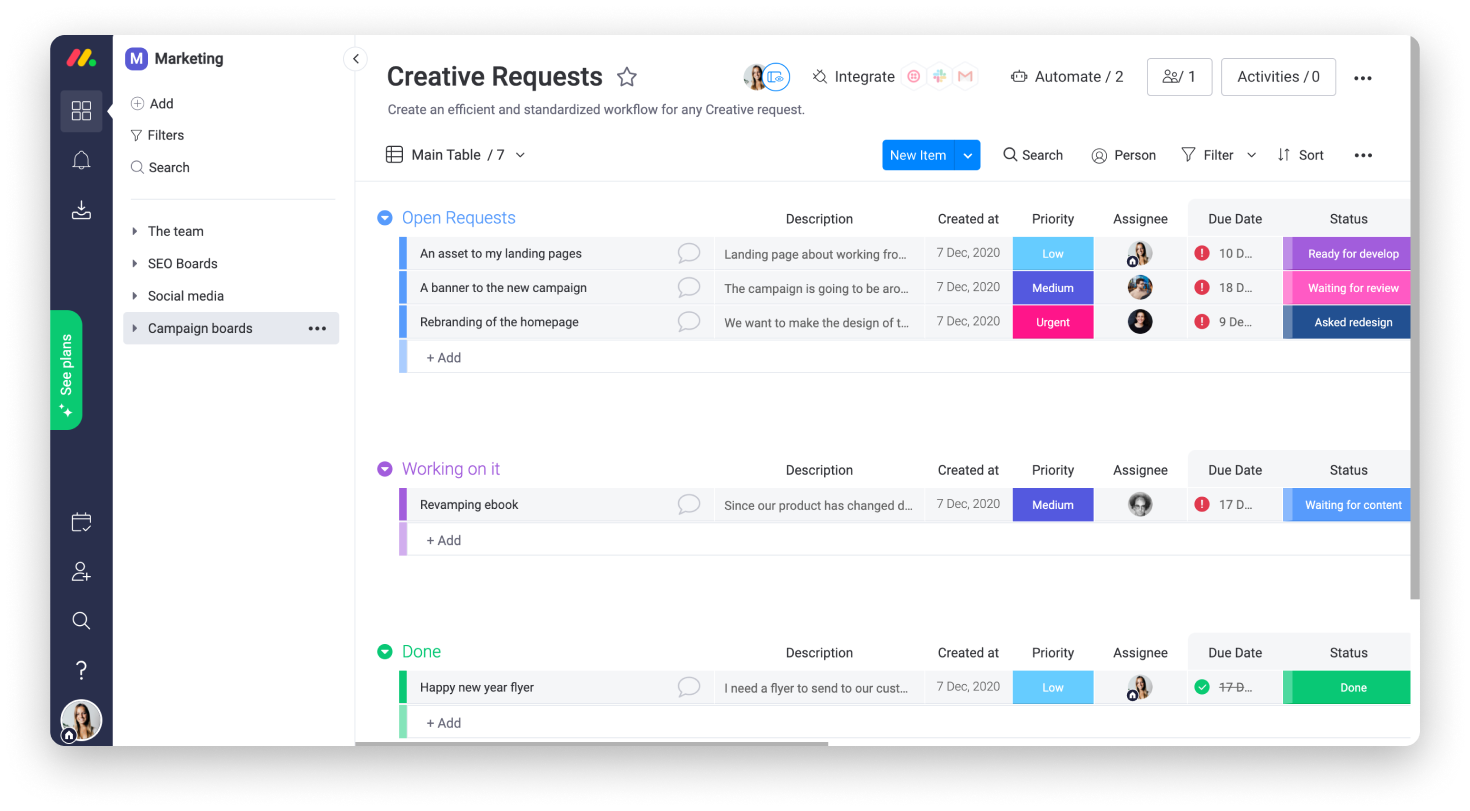Click the green done check in Happy new year flyer row
The height and width of the screenshot is (811, 1470).
pos(1202,687)
